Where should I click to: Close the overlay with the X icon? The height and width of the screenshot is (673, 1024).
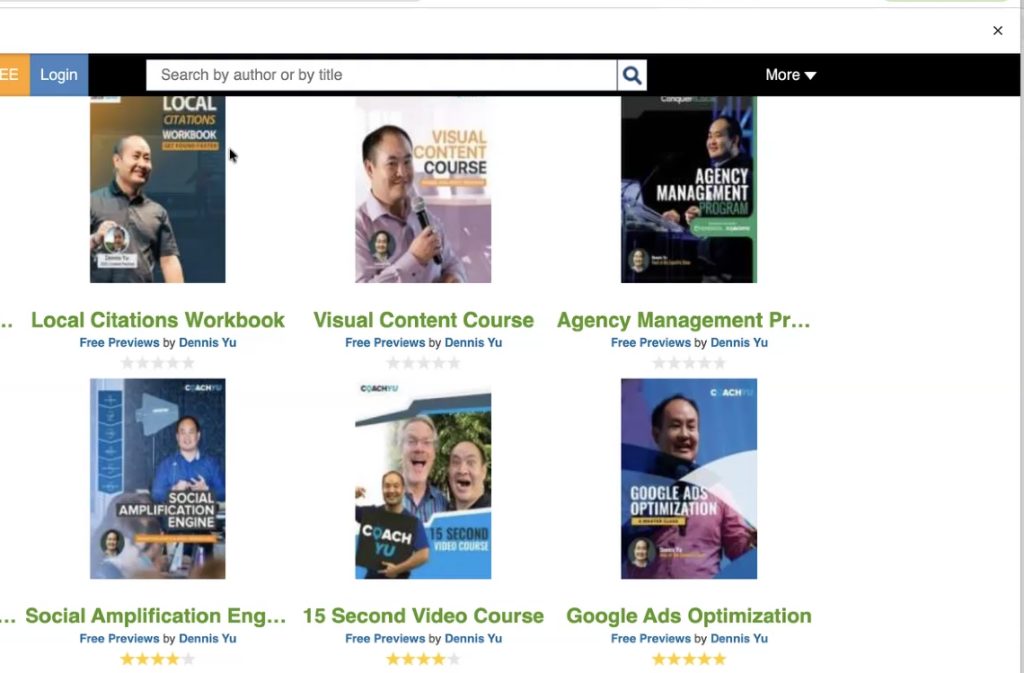pos(997,31)
